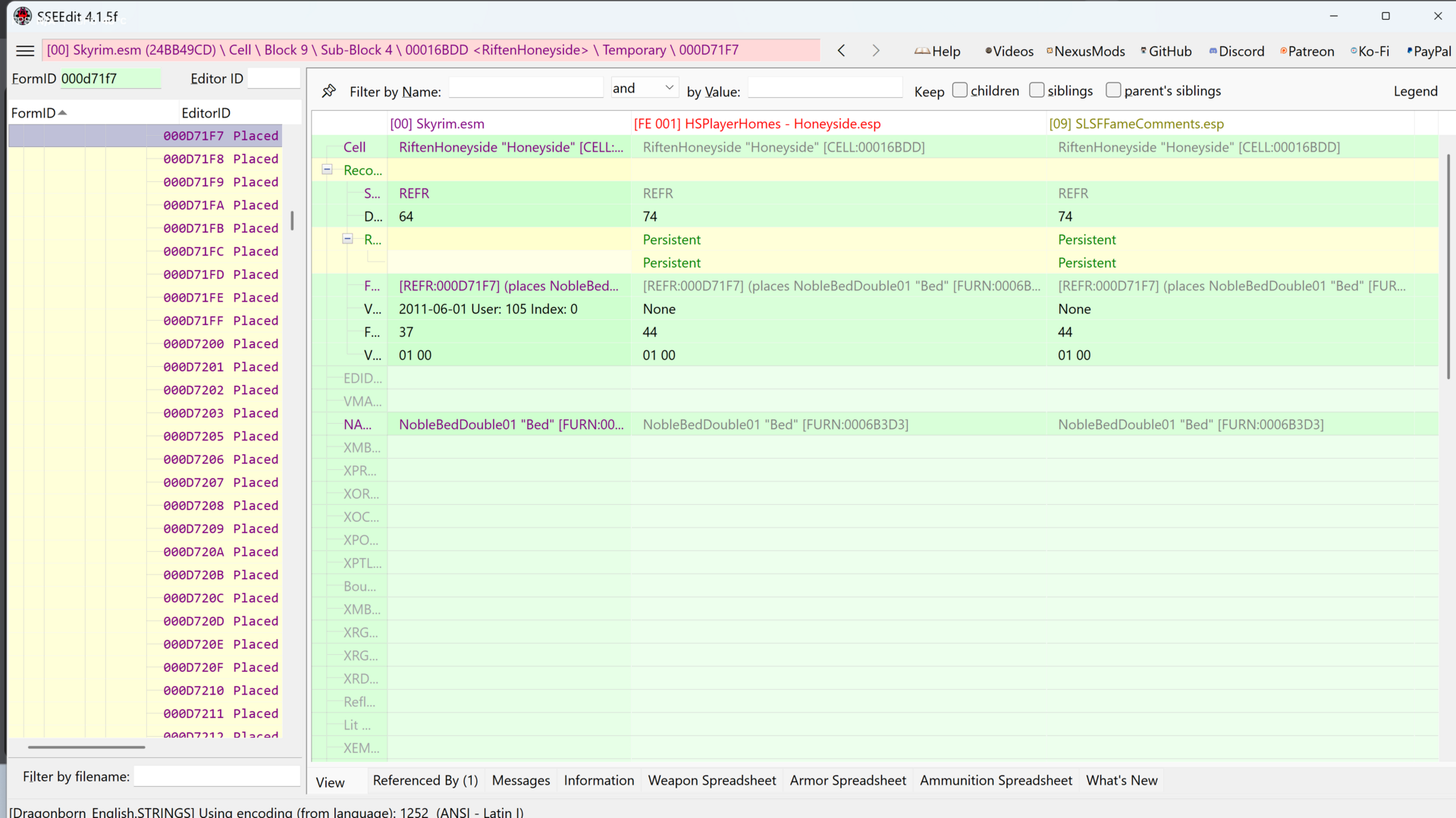Click the '2011-06-01 User: 105 Index: 0' cell

[508, 309]
